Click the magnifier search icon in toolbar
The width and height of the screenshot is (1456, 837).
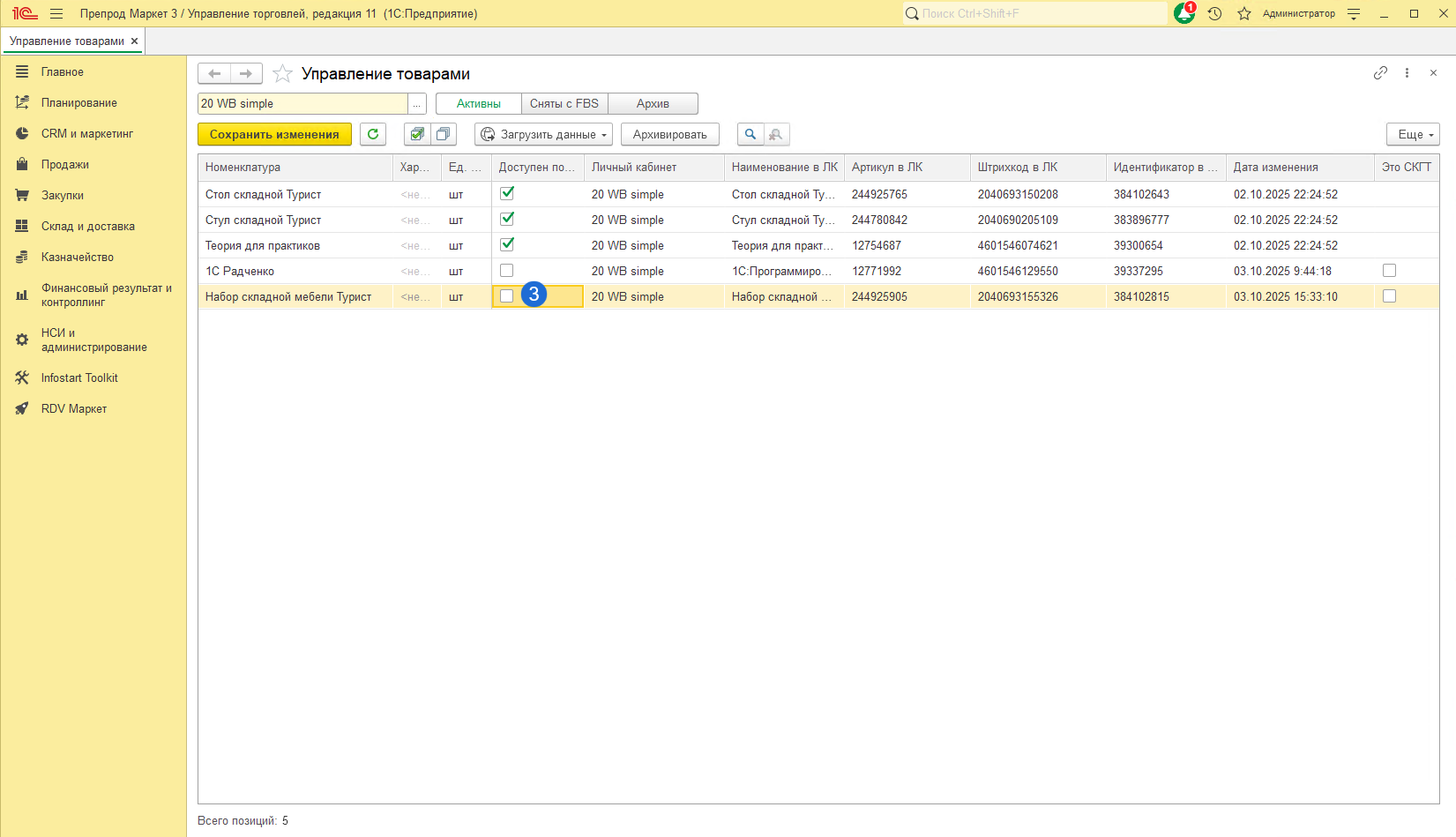(x=750, y=134)
